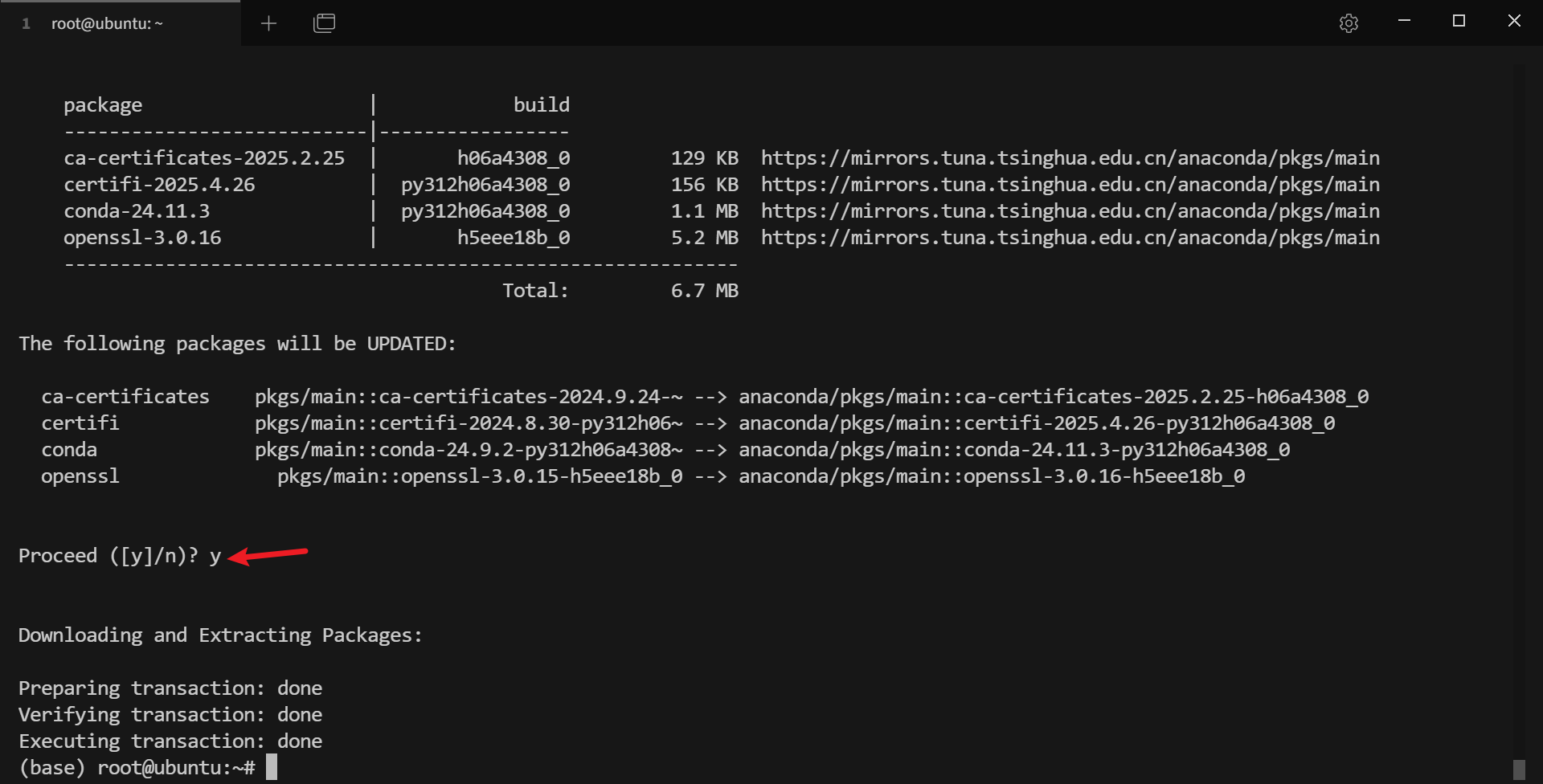Screen dimensions: 1543x784
Task: Click 'Executing transaction: done' line
Action: (170, 741)
